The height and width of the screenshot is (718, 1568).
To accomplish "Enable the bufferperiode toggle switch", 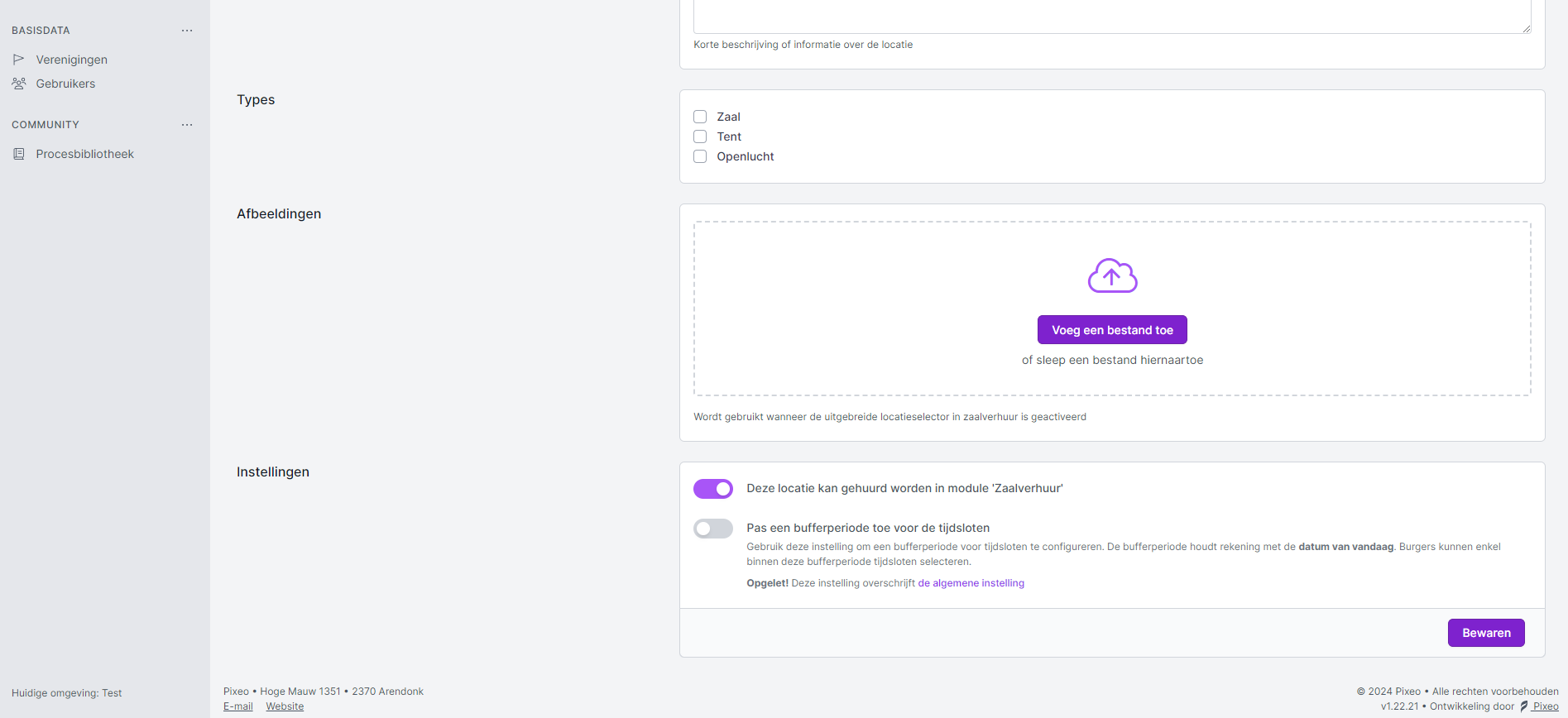I will (712, 529).
